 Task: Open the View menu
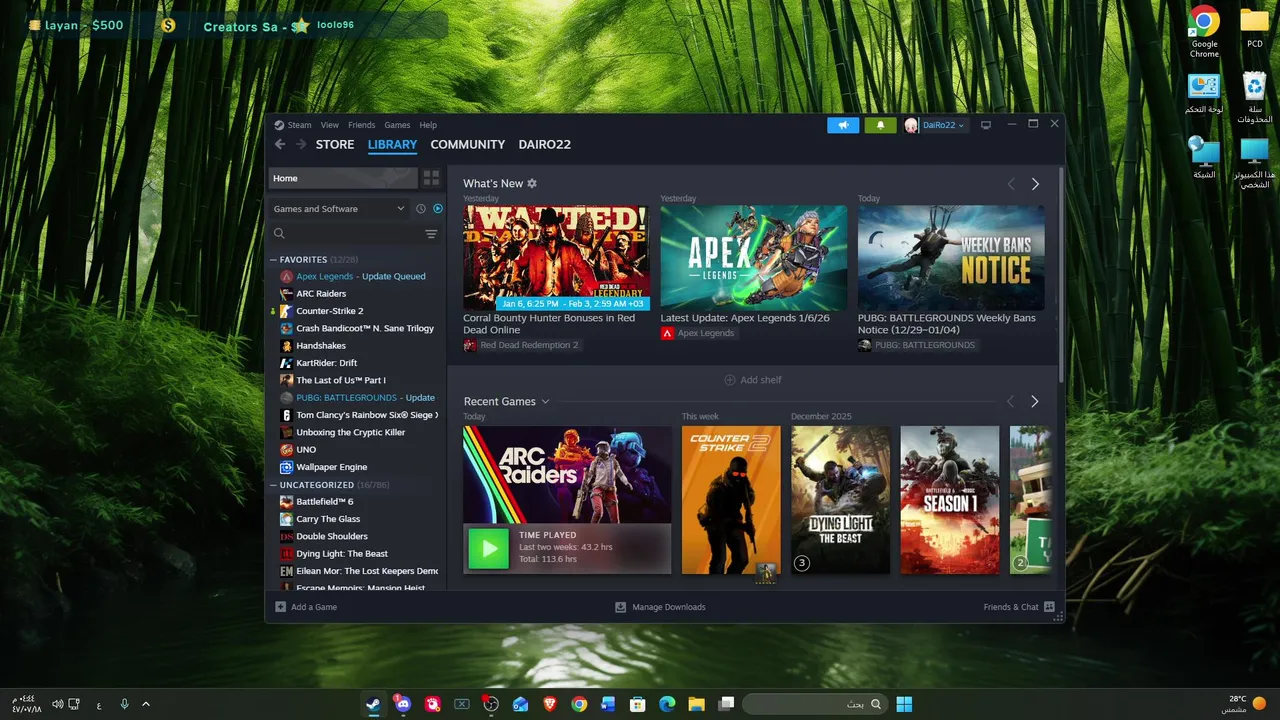coord(330,125)
